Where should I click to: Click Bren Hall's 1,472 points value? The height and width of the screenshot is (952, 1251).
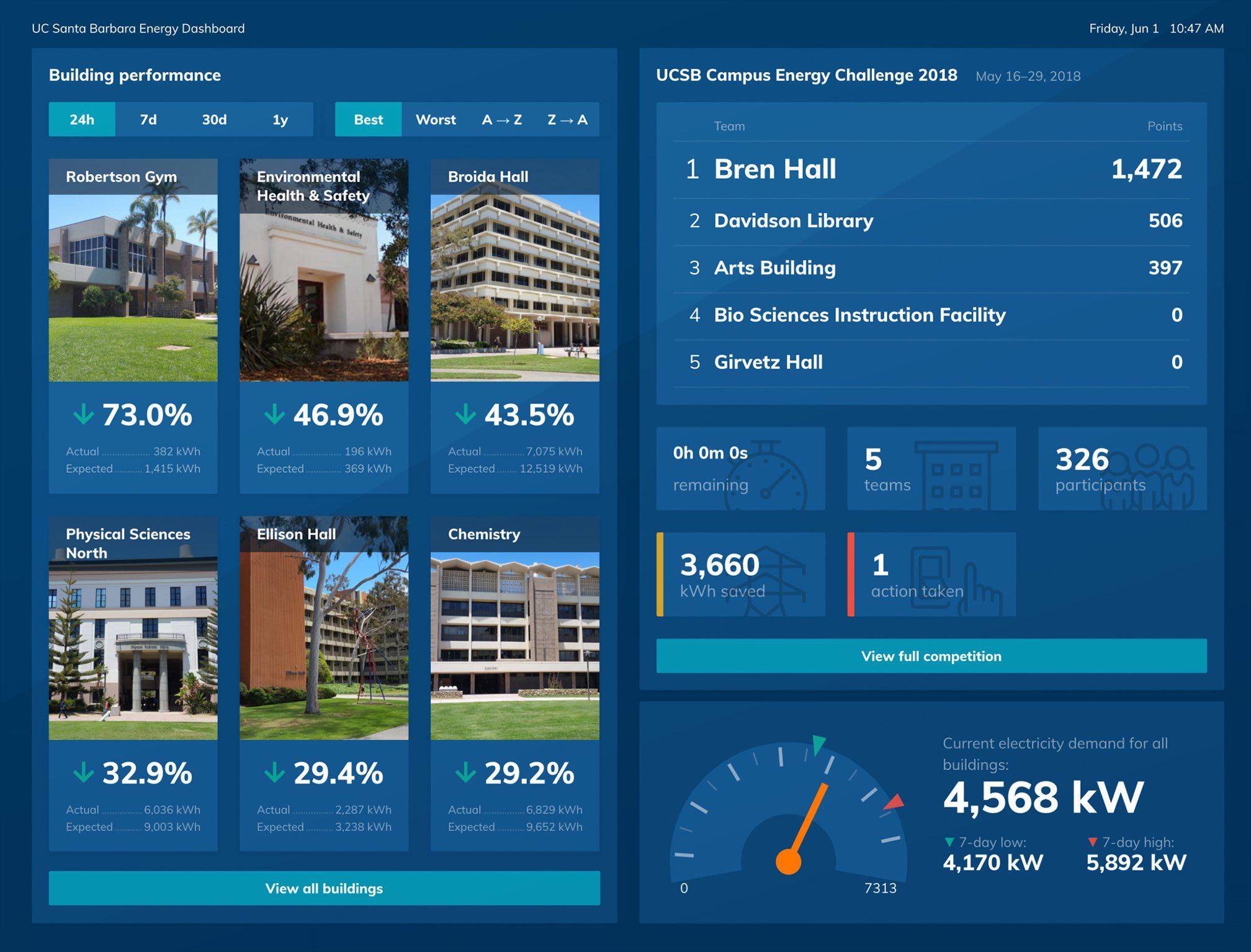[x=1147, y=169]
